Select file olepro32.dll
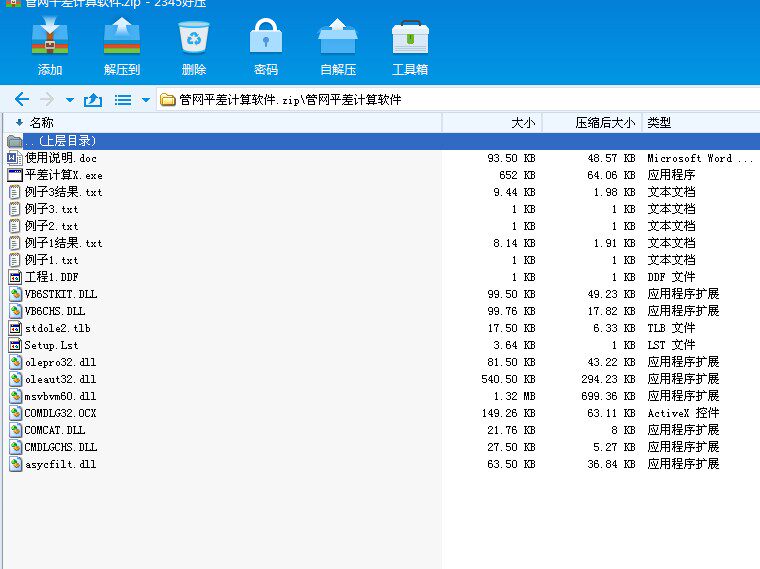 coord(61,362)
